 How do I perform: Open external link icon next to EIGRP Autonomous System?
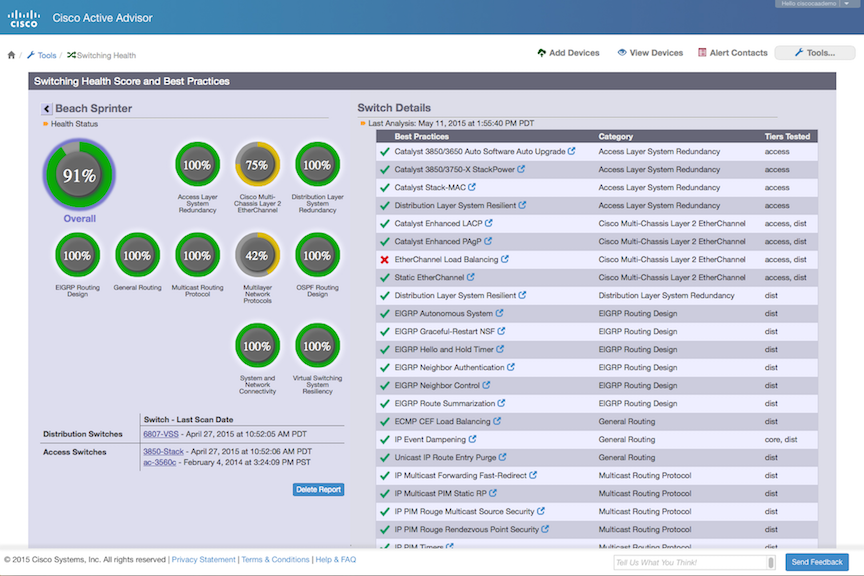(500, 313)
